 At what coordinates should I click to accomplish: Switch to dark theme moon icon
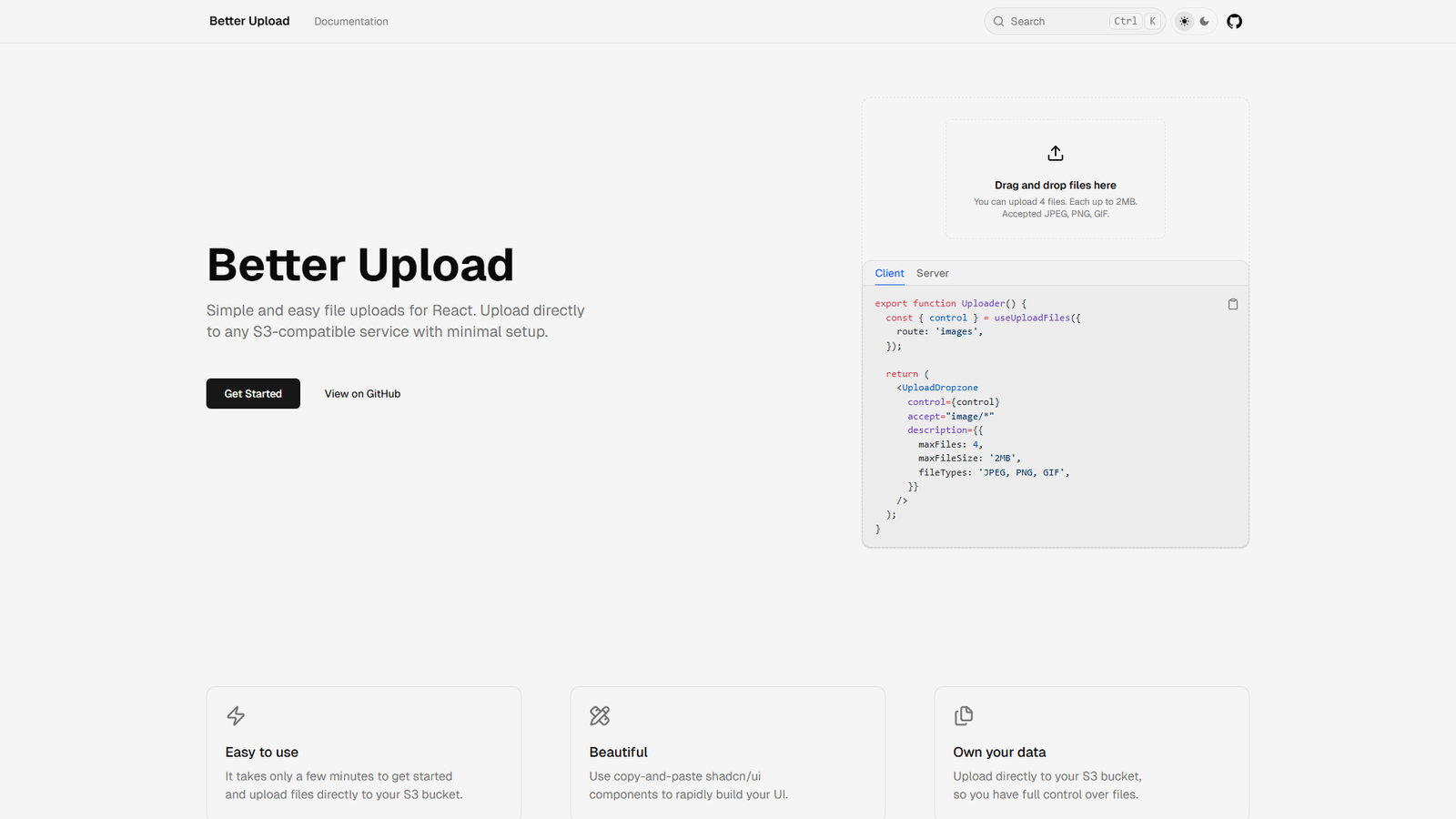tap(1205, 22)
